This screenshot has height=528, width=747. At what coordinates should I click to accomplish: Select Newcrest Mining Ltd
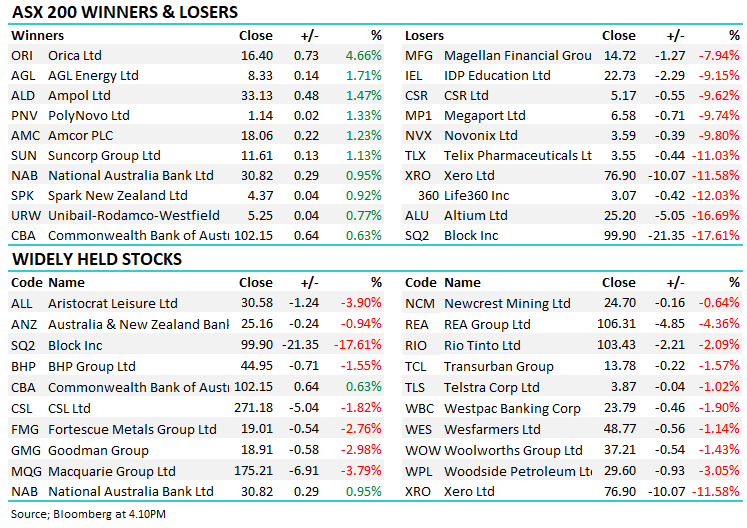(x=507, y=303)
